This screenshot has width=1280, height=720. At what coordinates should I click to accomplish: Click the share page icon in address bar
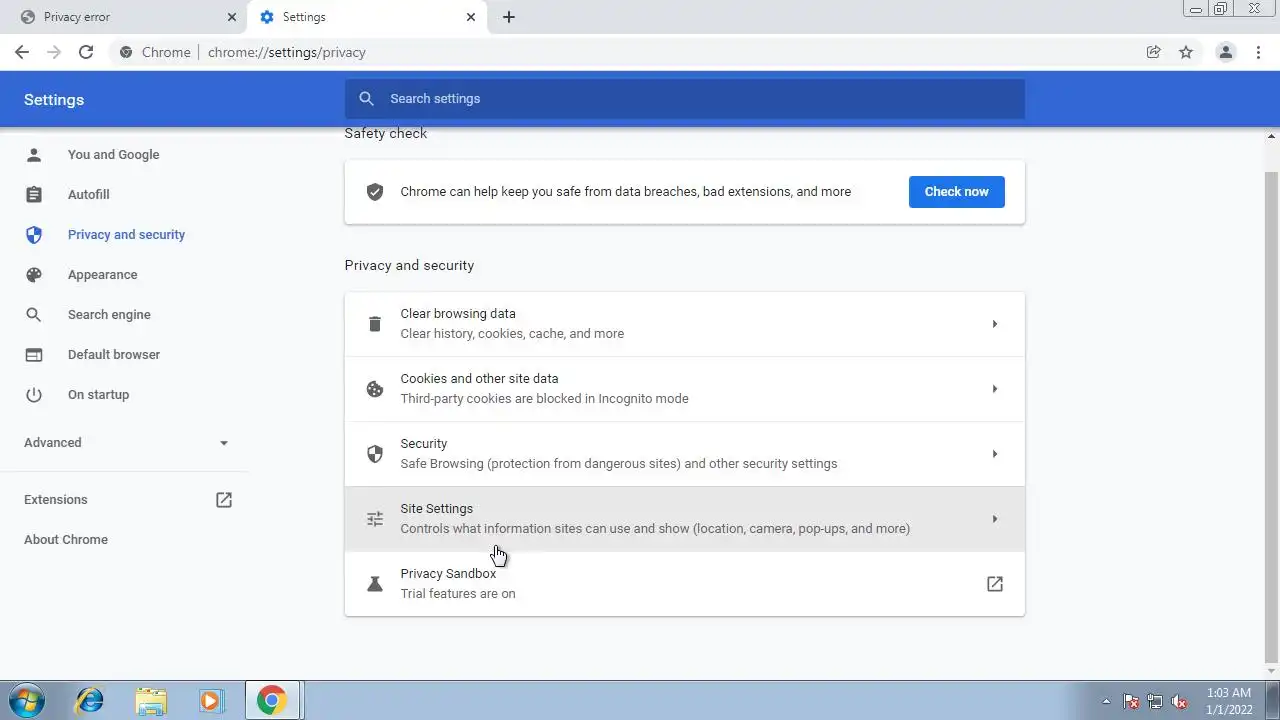pos(1153,52)
